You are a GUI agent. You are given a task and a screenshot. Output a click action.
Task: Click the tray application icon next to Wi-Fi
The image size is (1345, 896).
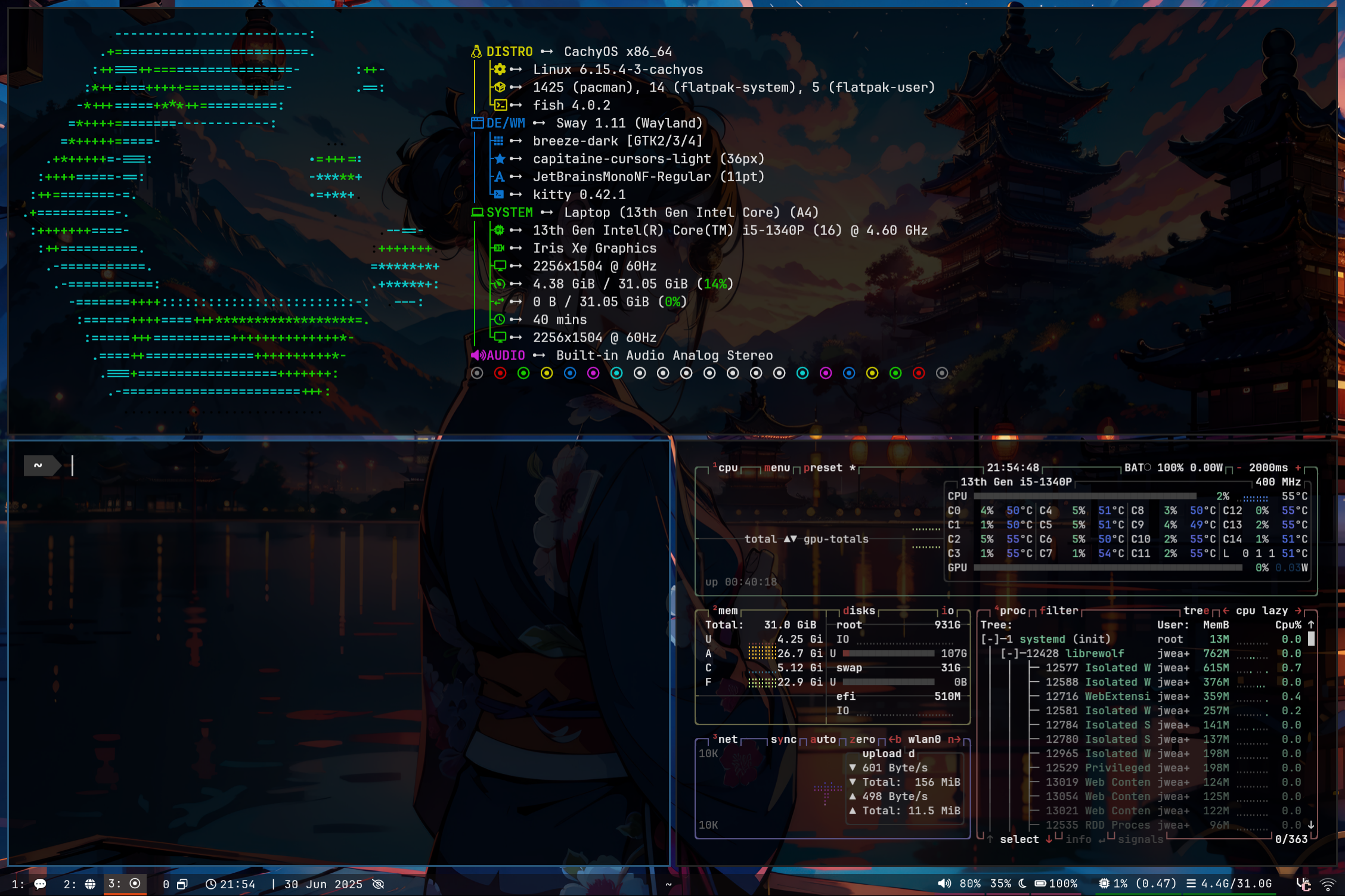click(1304, 884)
